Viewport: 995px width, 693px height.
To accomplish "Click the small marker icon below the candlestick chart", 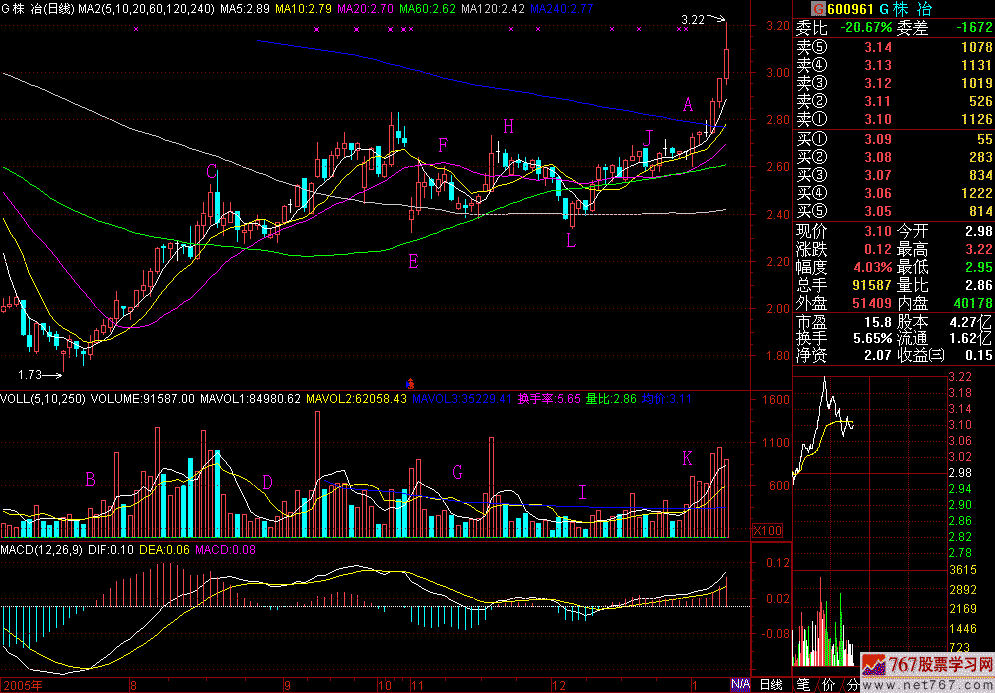I will [410, 382].
